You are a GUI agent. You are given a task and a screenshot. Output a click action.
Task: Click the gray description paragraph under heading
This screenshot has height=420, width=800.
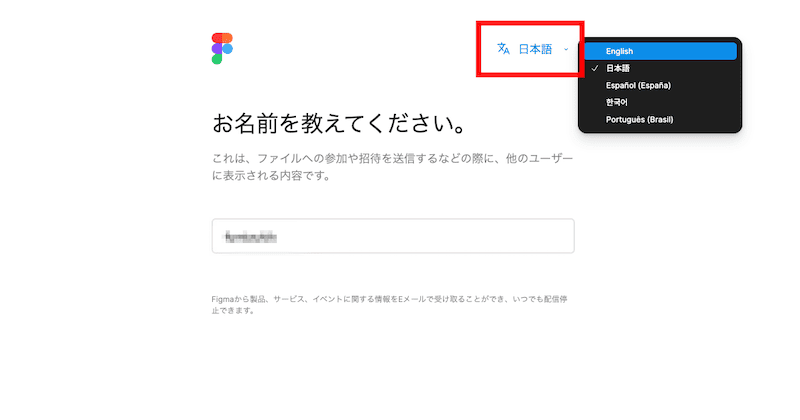[392, 167]
